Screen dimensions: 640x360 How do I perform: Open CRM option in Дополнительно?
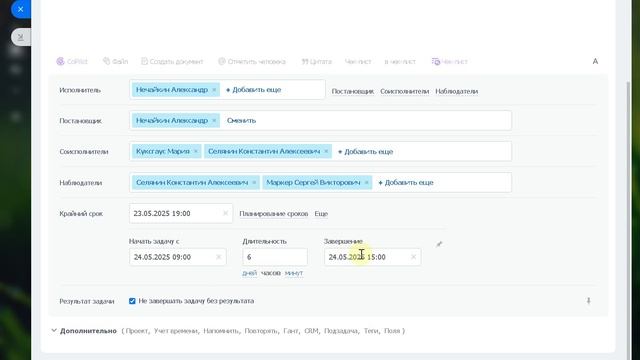coord(311,331)
